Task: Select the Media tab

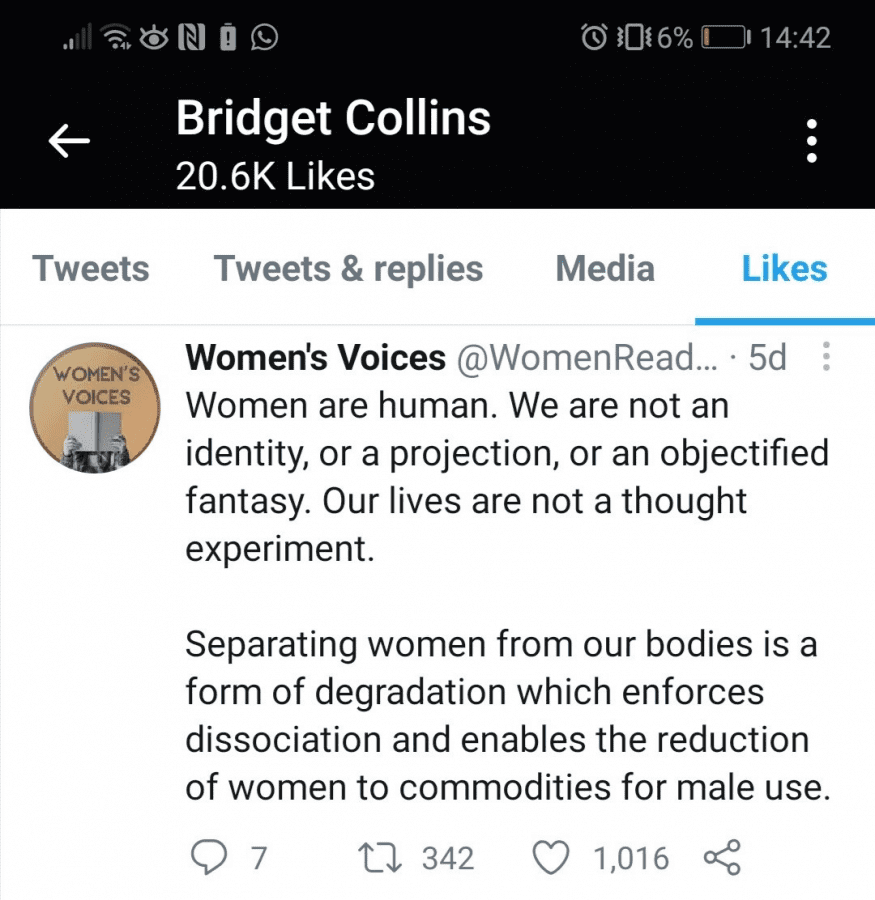Action: [x=605, y=269]
